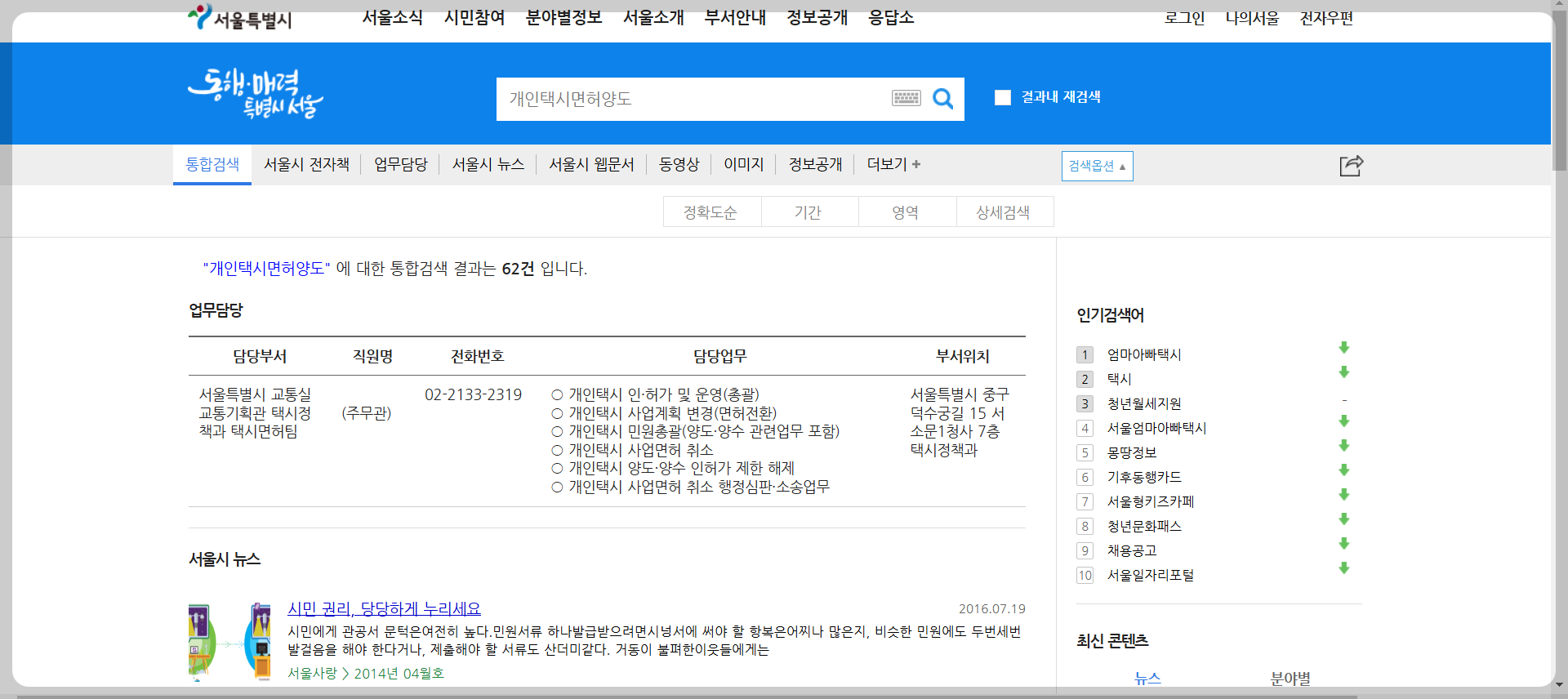
Task: Click the 전화번호 column header
Action: [x=478, y=356]
